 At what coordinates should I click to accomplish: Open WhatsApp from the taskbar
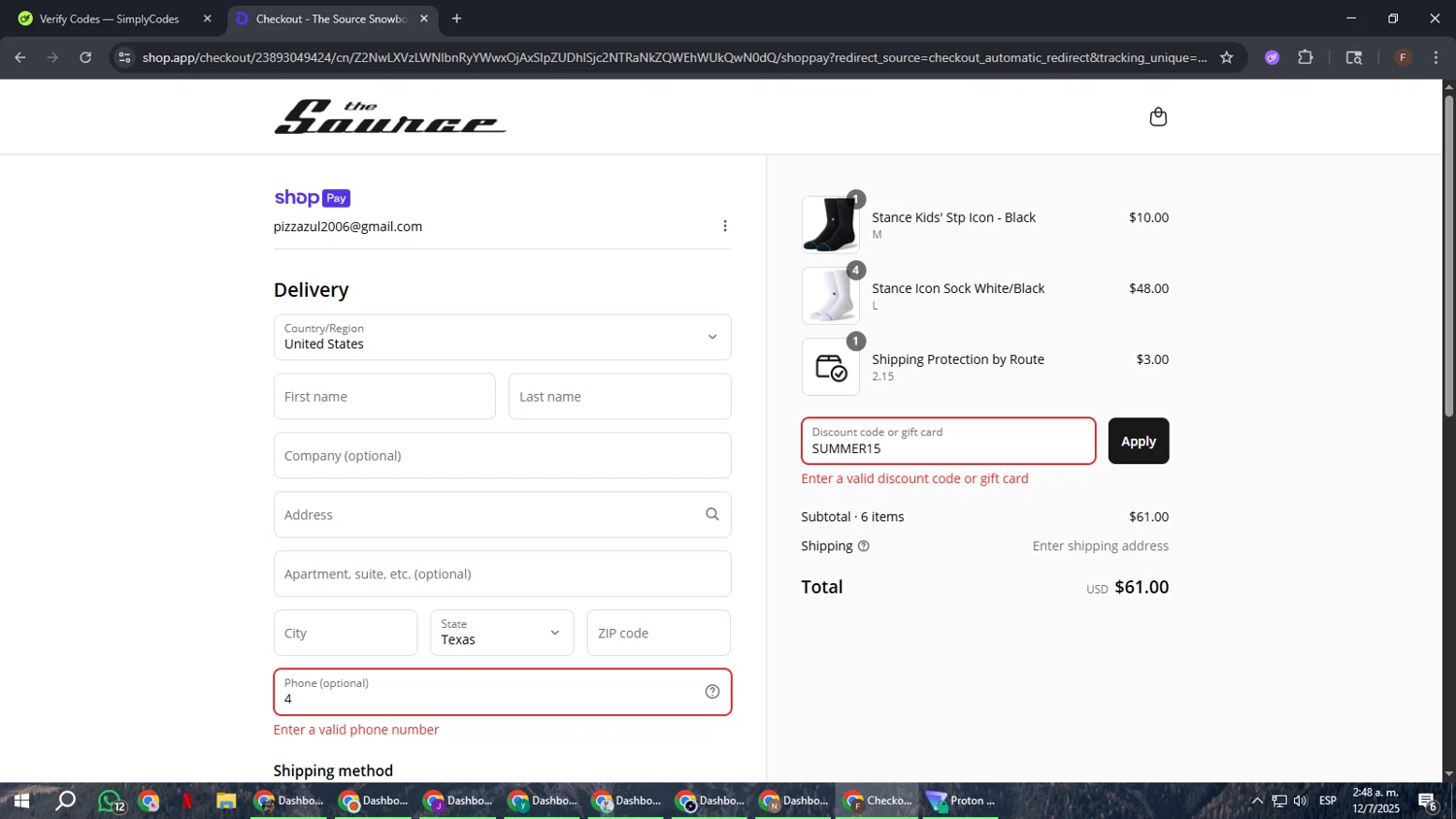coord(111,801)
